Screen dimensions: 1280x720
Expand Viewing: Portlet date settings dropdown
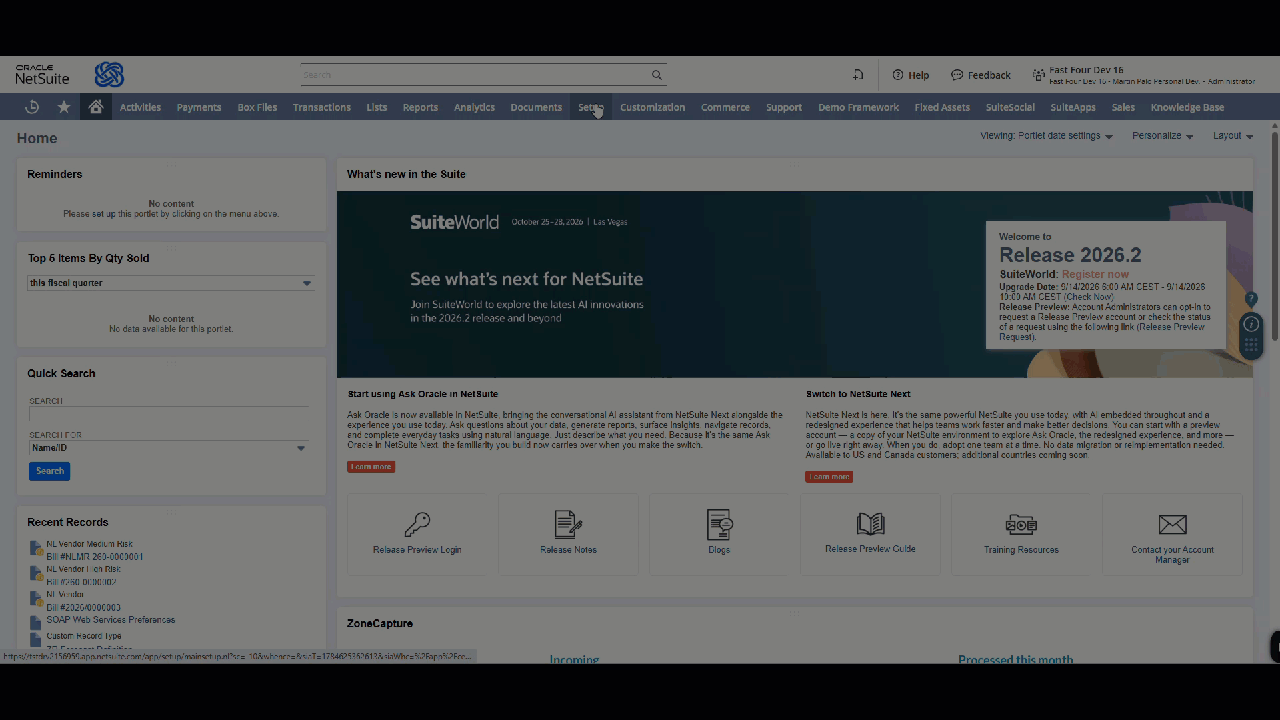pyautogui.click(x=1047, y=136)
